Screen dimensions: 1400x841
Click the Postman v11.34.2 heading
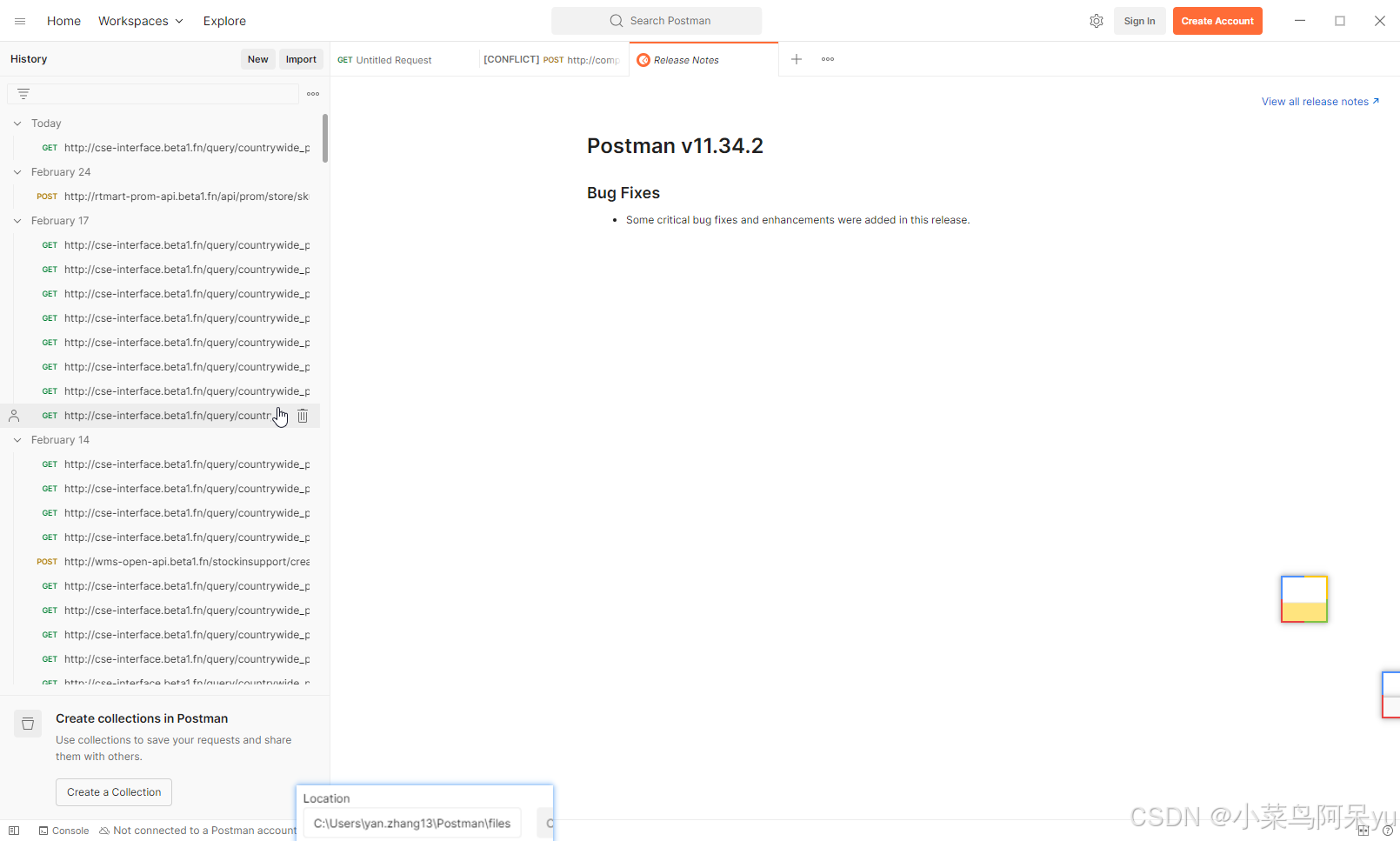pos(675,145)
